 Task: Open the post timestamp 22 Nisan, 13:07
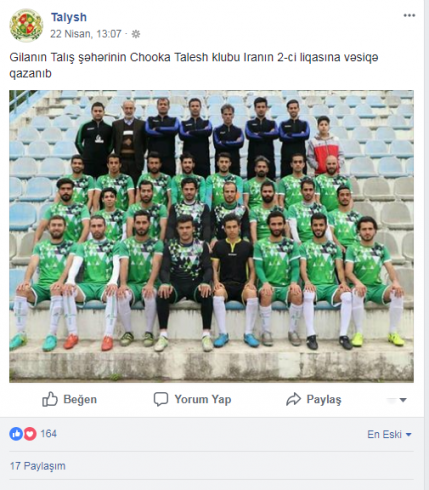86,34
